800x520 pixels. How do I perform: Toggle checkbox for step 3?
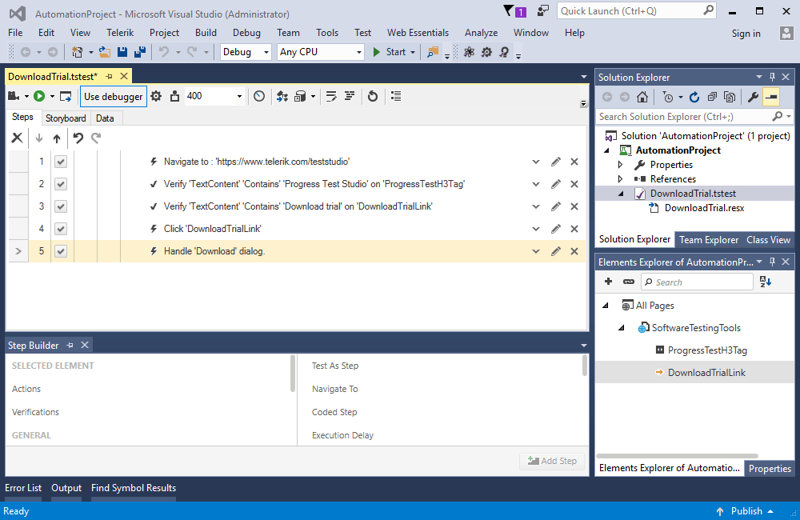[61, 206]
